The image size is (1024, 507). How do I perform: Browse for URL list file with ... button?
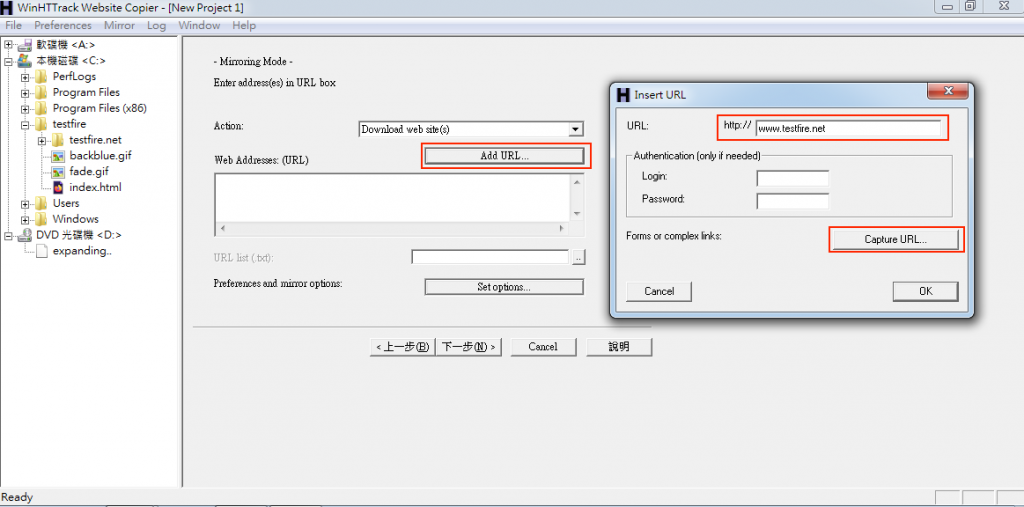[579, 257]
